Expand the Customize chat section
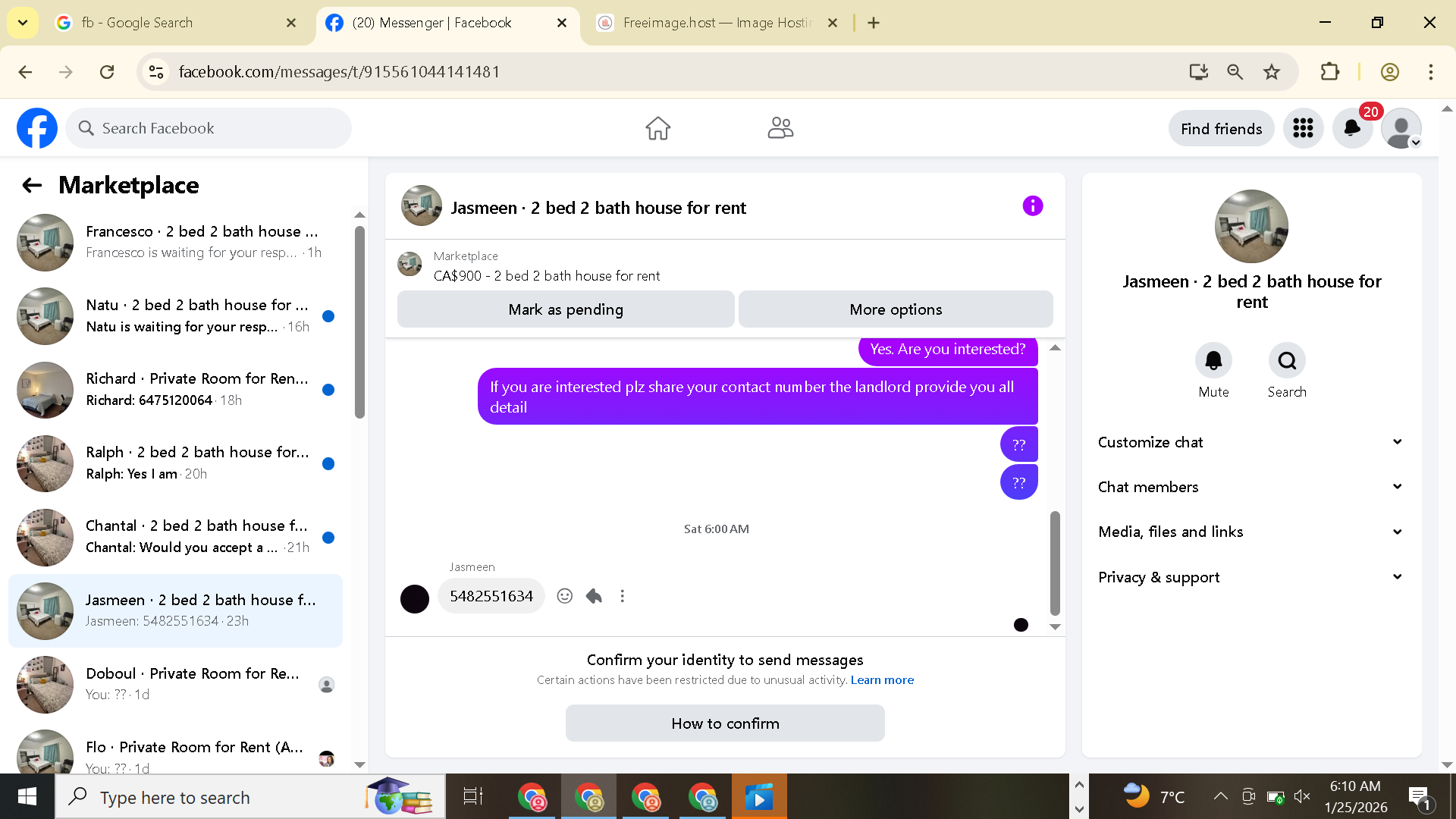 [1251, 442]
